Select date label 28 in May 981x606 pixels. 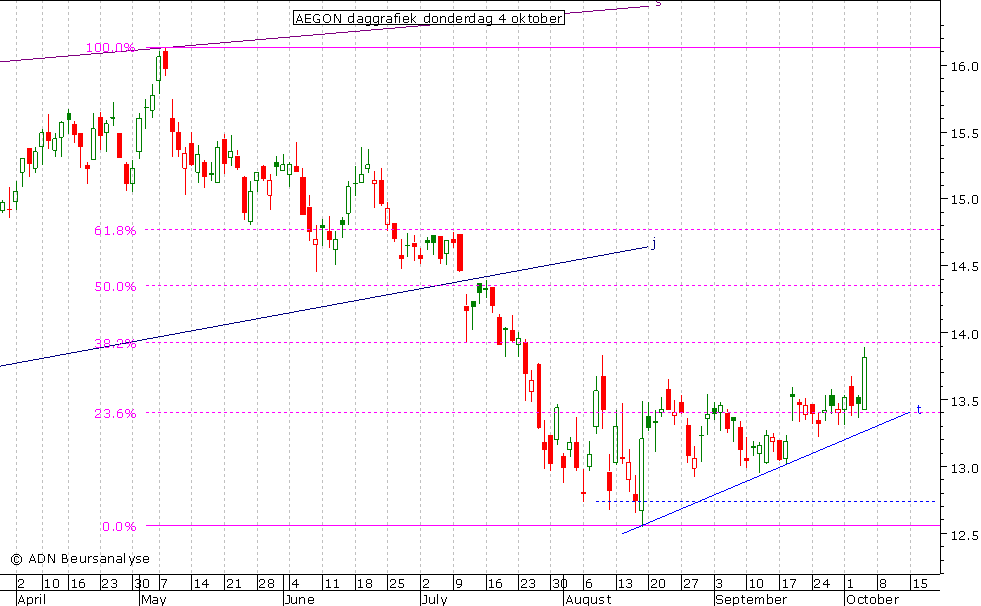267,583
